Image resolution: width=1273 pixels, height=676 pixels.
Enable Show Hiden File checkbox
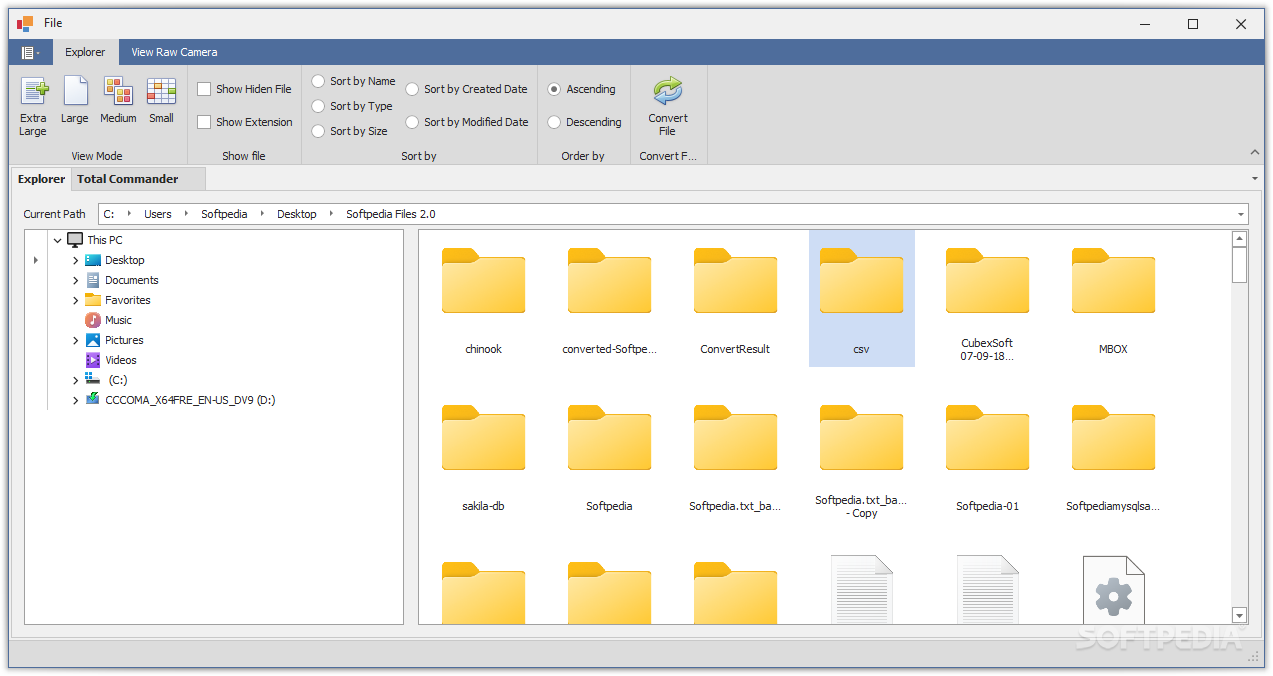(204, 89)
